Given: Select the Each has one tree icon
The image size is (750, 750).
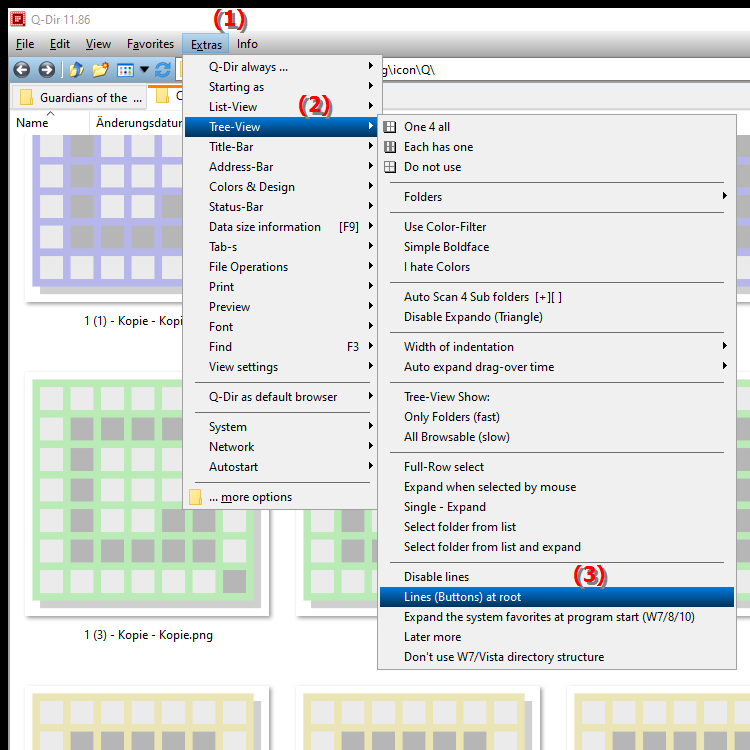Looking at the screenshot, I should (390, 147).
